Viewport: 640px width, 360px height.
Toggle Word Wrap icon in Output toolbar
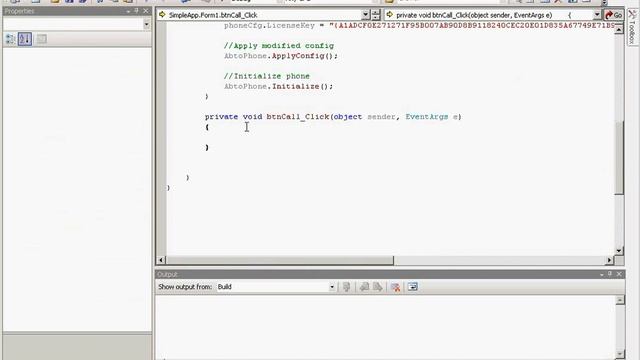[413, 287]
